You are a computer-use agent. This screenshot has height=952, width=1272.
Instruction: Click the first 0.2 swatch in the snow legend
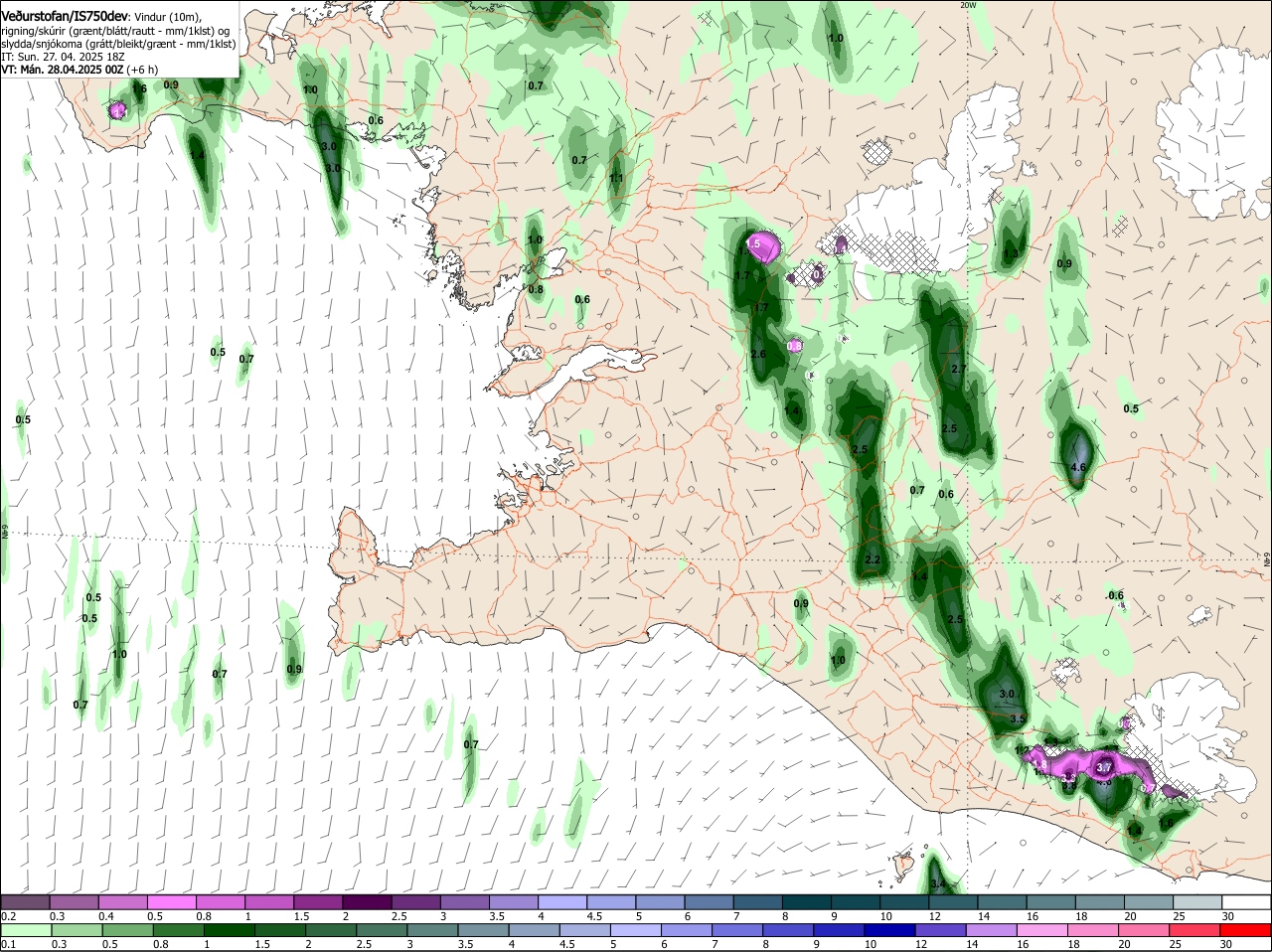(26, 902)
